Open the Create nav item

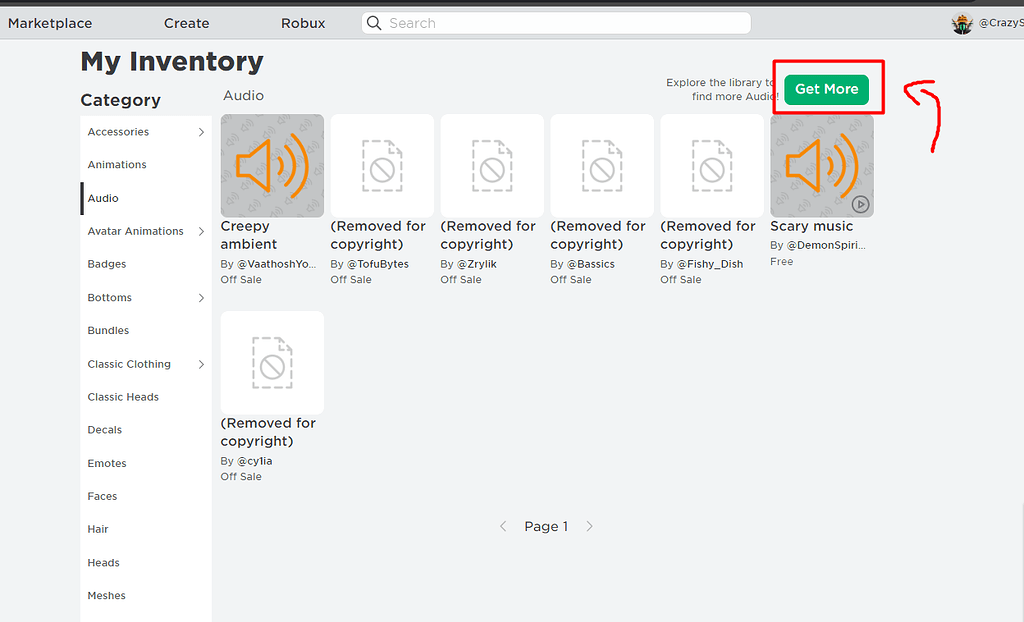[x=187, y=24]
